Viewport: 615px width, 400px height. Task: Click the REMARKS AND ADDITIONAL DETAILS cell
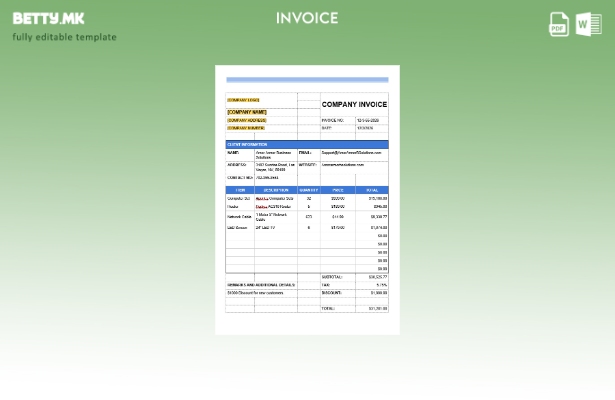coord(261,285)
